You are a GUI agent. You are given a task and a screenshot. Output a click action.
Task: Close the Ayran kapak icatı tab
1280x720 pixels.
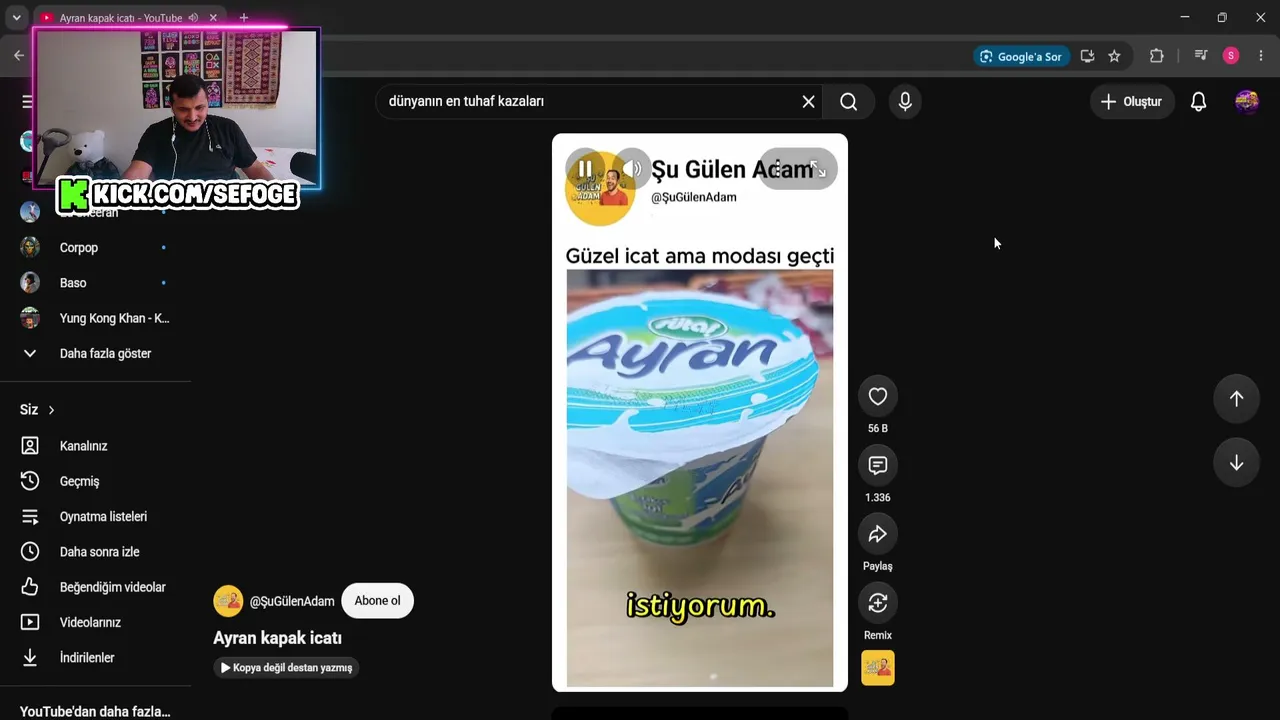pos(213,18)
